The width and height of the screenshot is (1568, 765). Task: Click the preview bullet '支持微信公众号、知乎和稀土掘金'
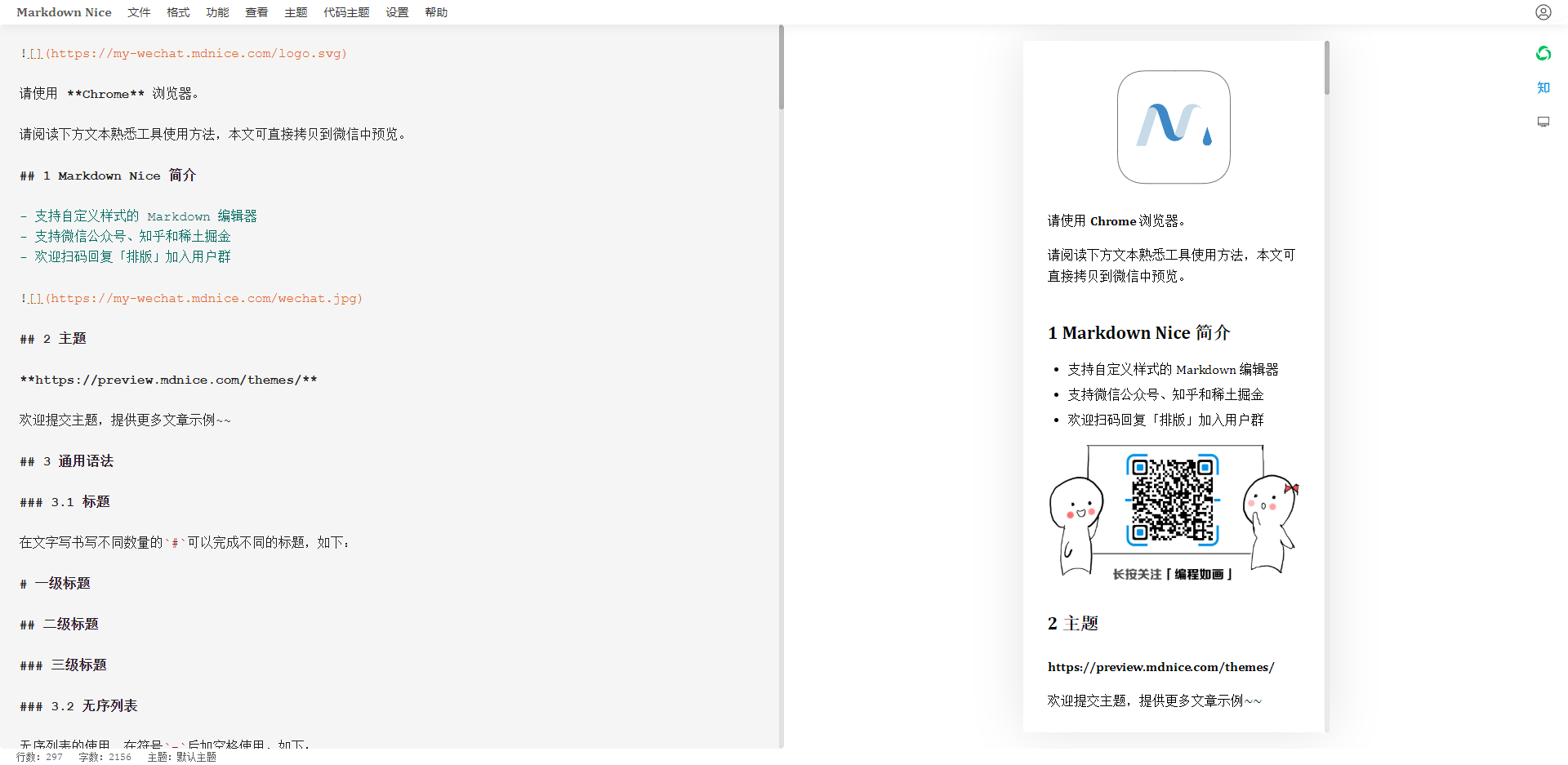pos(1165,395)
